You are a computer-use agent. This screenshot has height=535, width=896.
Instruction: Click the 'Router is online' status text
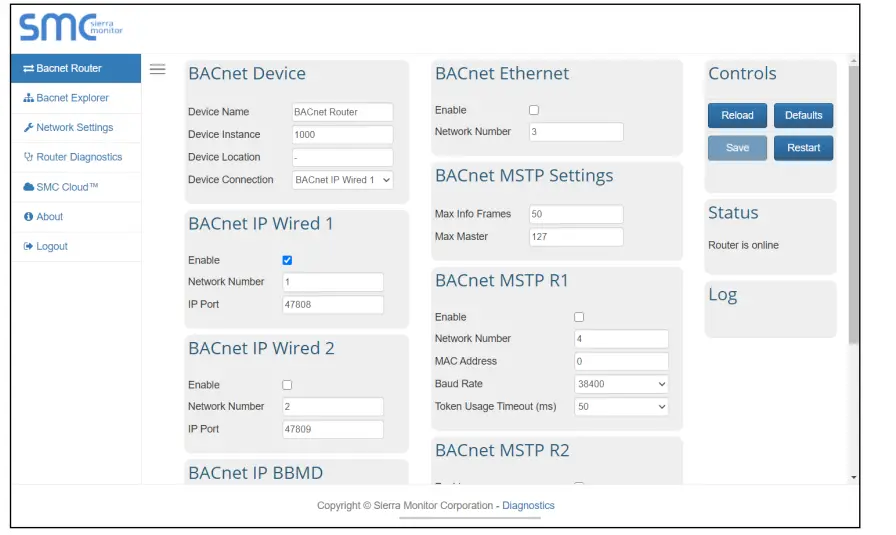tap(743, 245)
